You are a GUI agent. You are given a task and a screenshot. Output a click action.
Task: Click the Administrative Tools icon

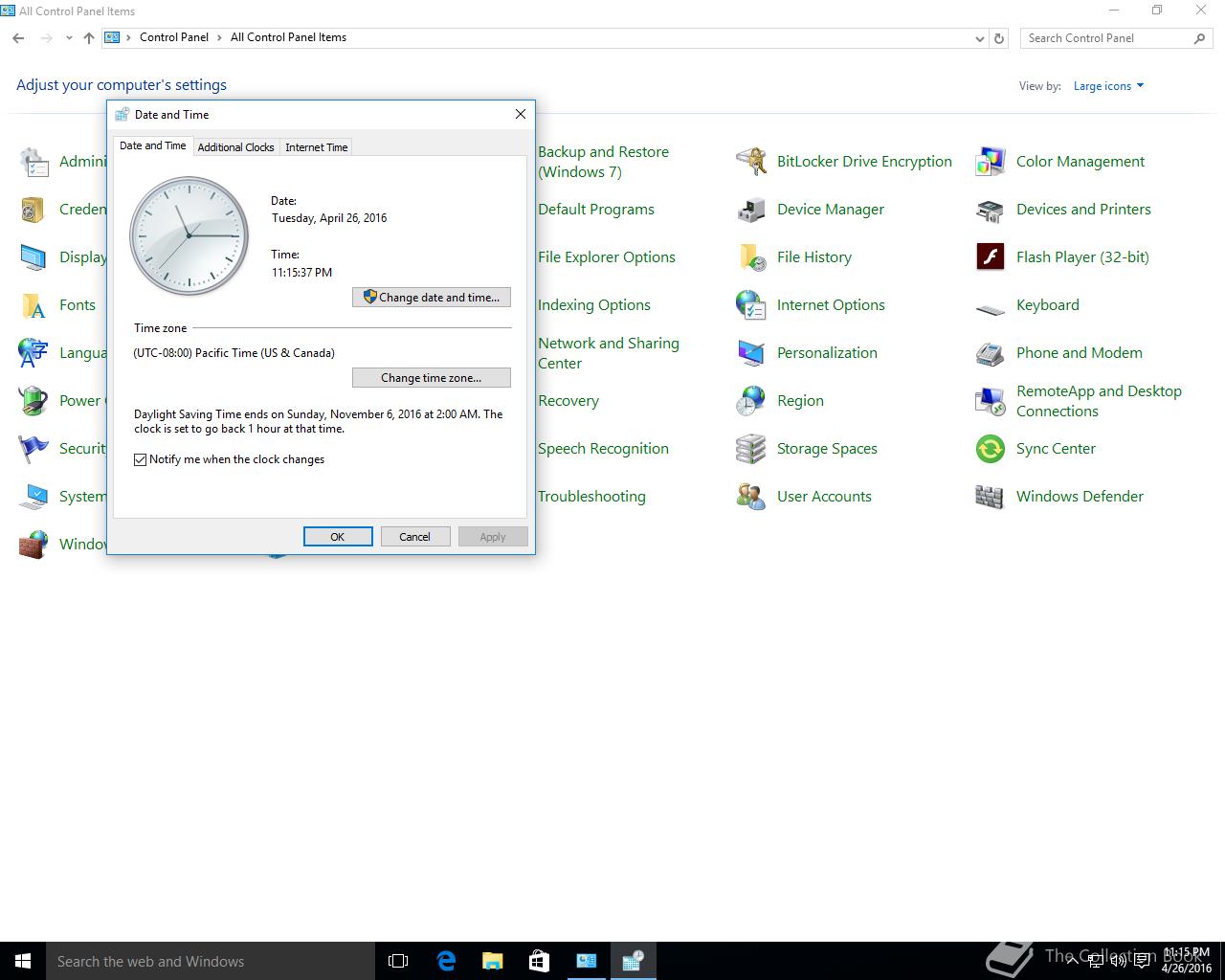coord(33,162)
